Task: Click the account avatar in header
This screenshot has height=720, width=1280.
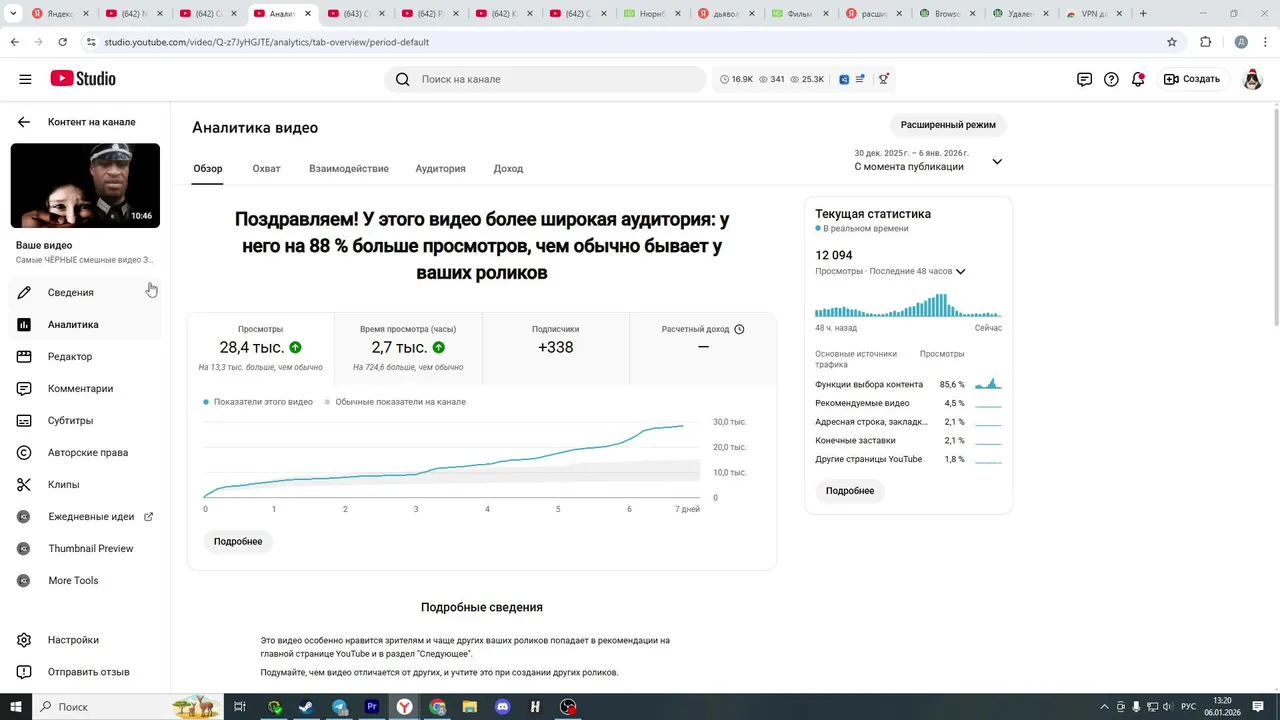Action: coord(1252,79)
